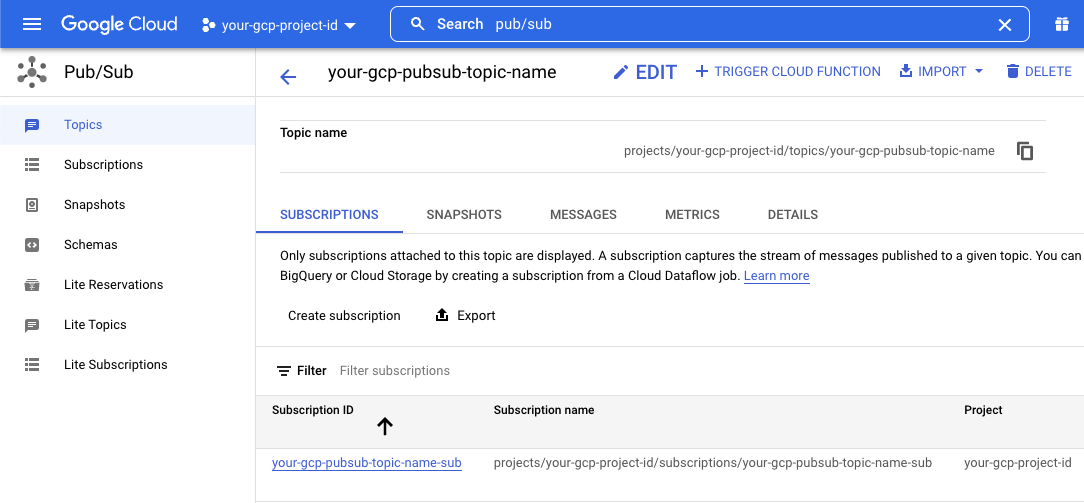Image resolution: width=1084 pixels, height=503 pixels.
Task: Click the Project column header
Action: coord(983,410)
